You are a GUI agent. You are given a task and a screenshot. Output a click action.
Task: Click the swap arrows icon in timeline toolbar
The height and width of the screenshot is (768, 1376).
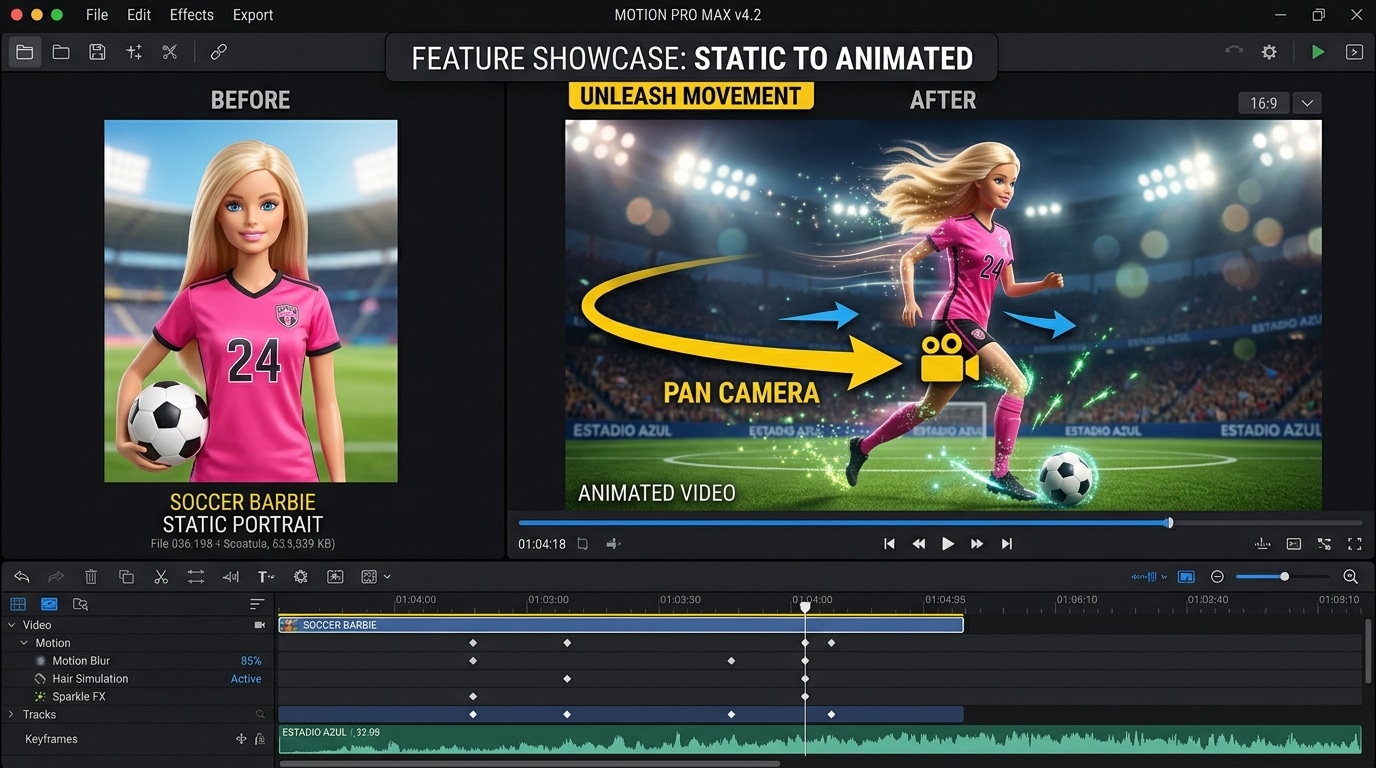pos(196,577)
